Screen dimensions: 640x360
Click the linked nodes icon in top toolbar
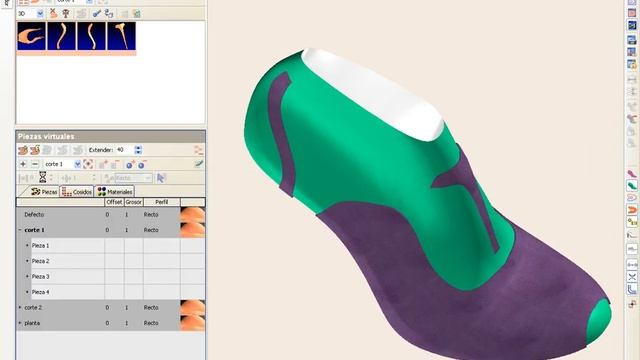[109, 13]
